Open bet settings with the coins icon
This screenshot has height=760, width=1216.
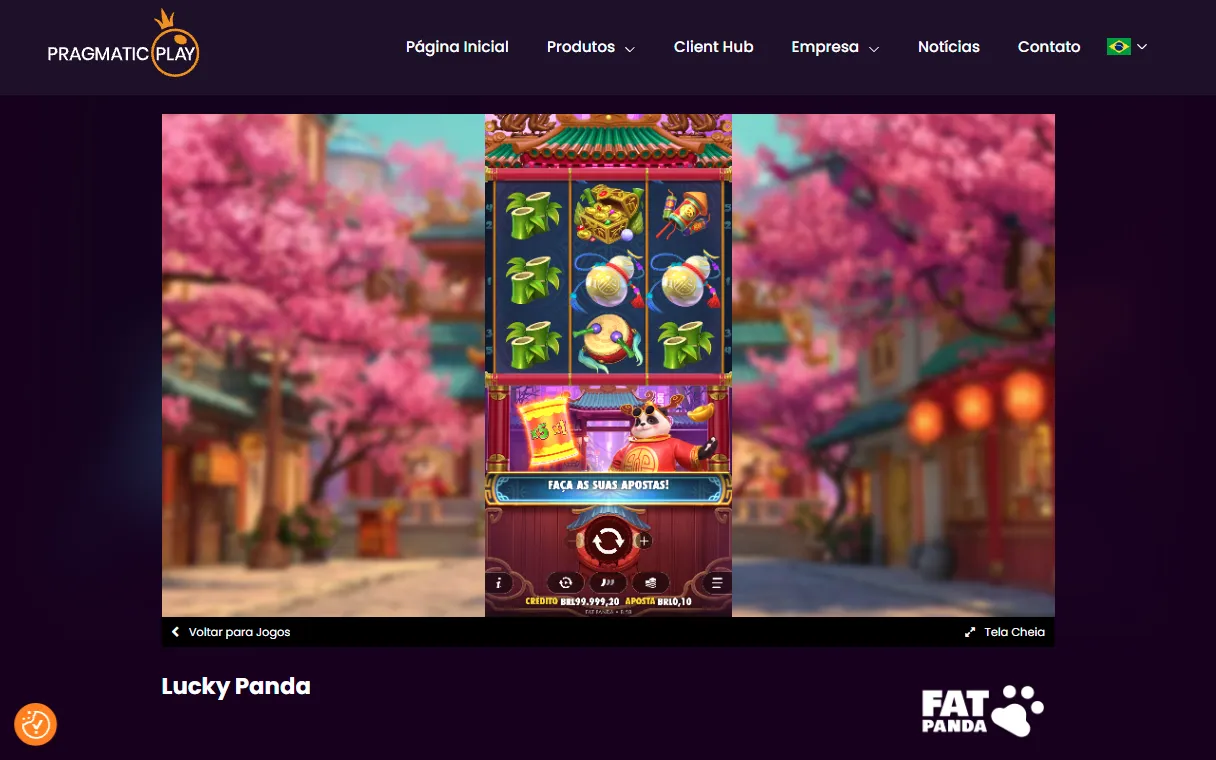click(x=651, y=582)
